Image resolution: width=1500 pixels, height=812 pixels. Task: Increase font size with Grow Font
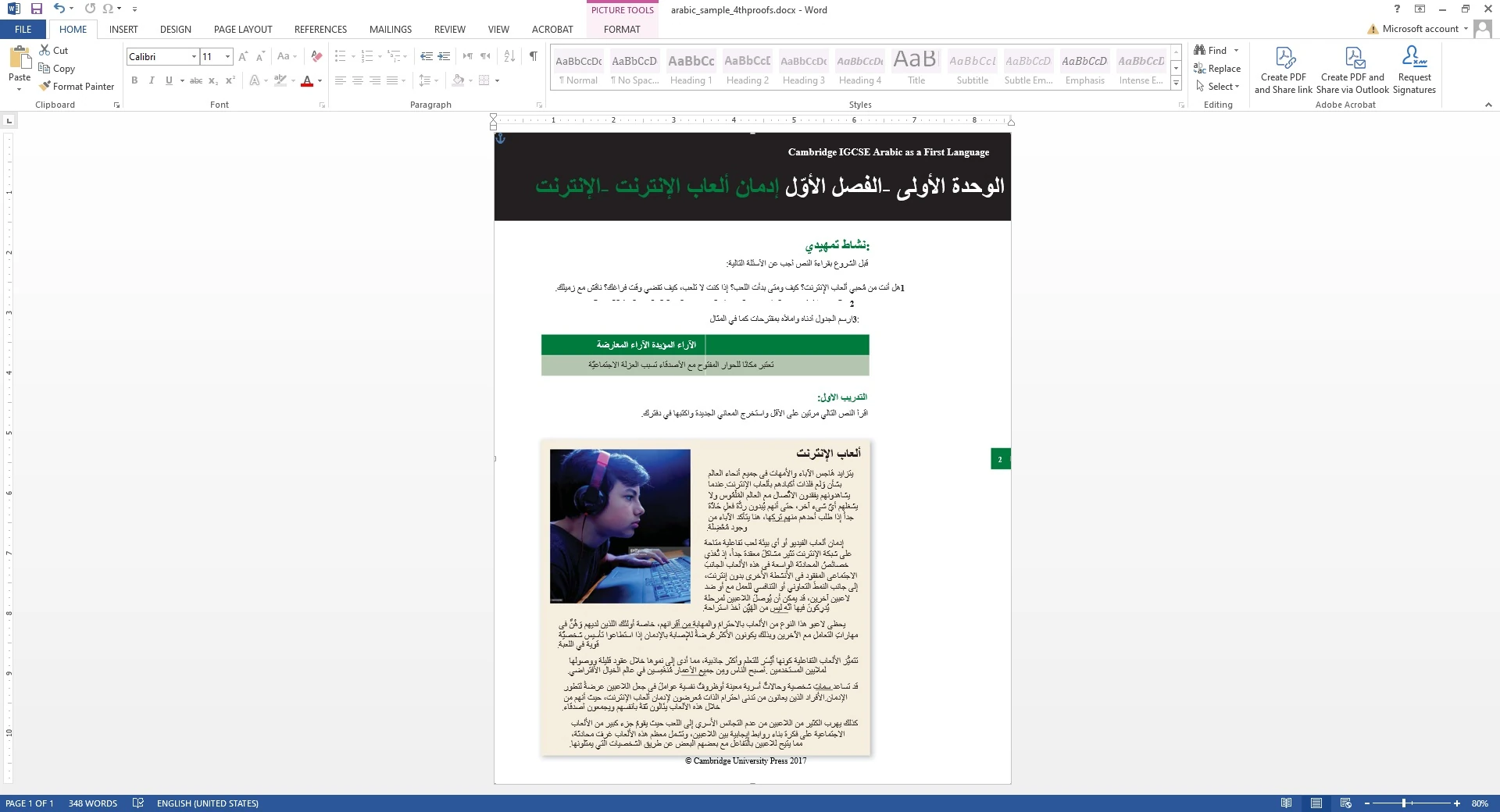pos(243,56)
